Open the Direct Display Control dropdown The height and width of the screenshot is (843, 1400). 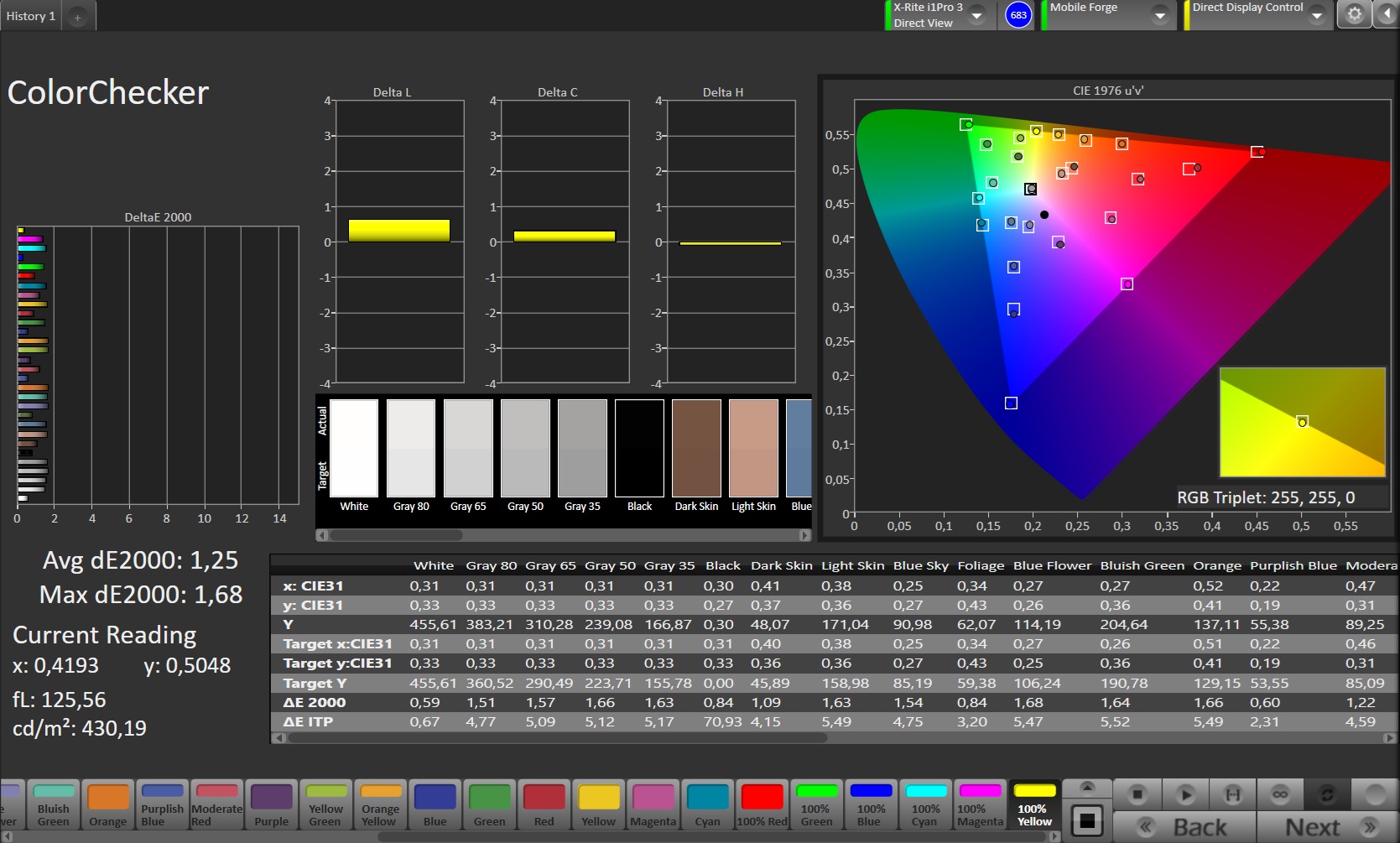pyautogui.click(x=1316, y=15)
